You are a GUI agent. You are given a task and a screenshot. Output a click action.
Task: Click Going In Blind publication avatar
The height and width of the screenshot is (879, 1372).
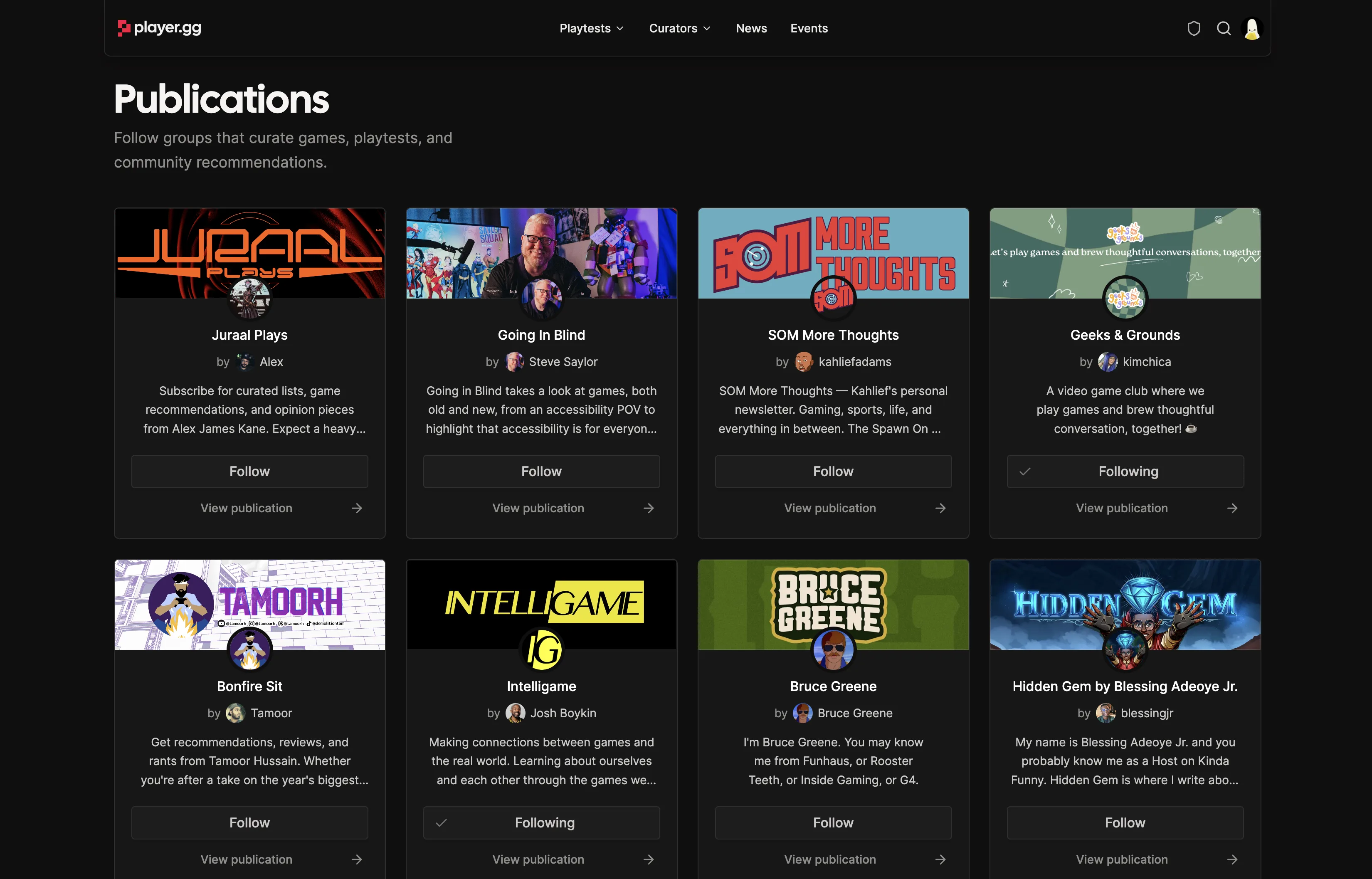(x=541, y=298)
